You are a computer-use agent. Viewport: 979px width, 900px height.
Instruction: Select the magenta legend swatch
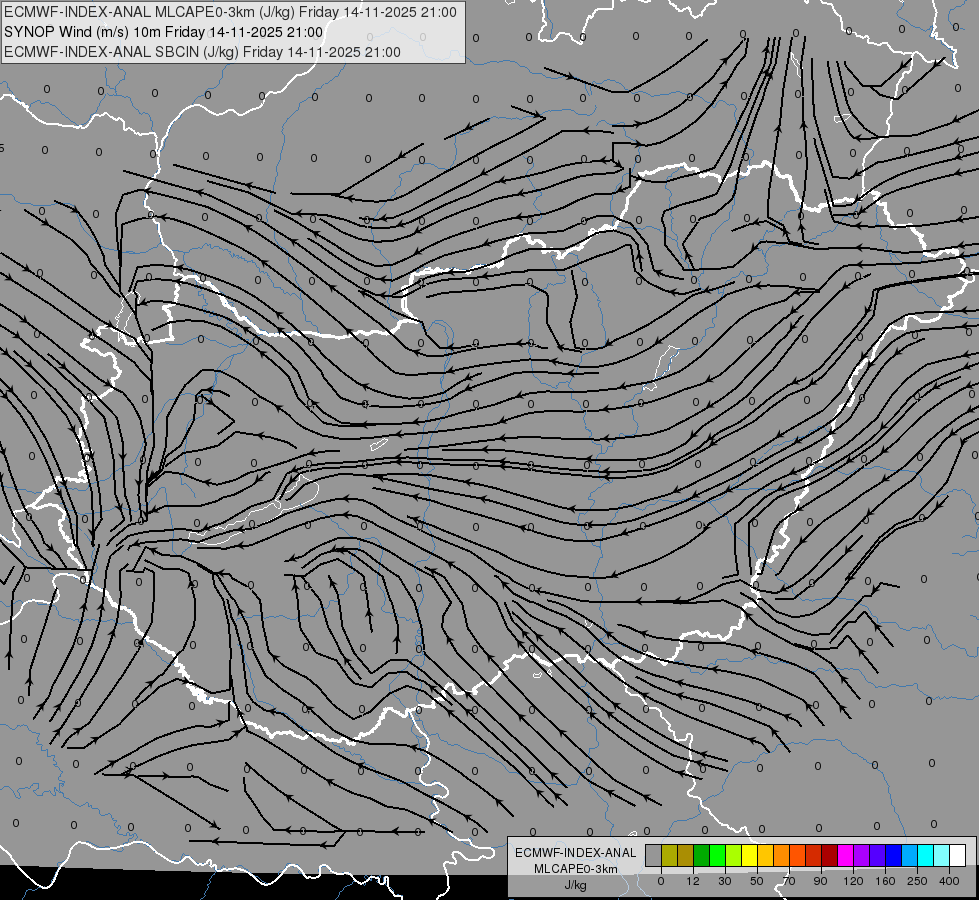845,855
